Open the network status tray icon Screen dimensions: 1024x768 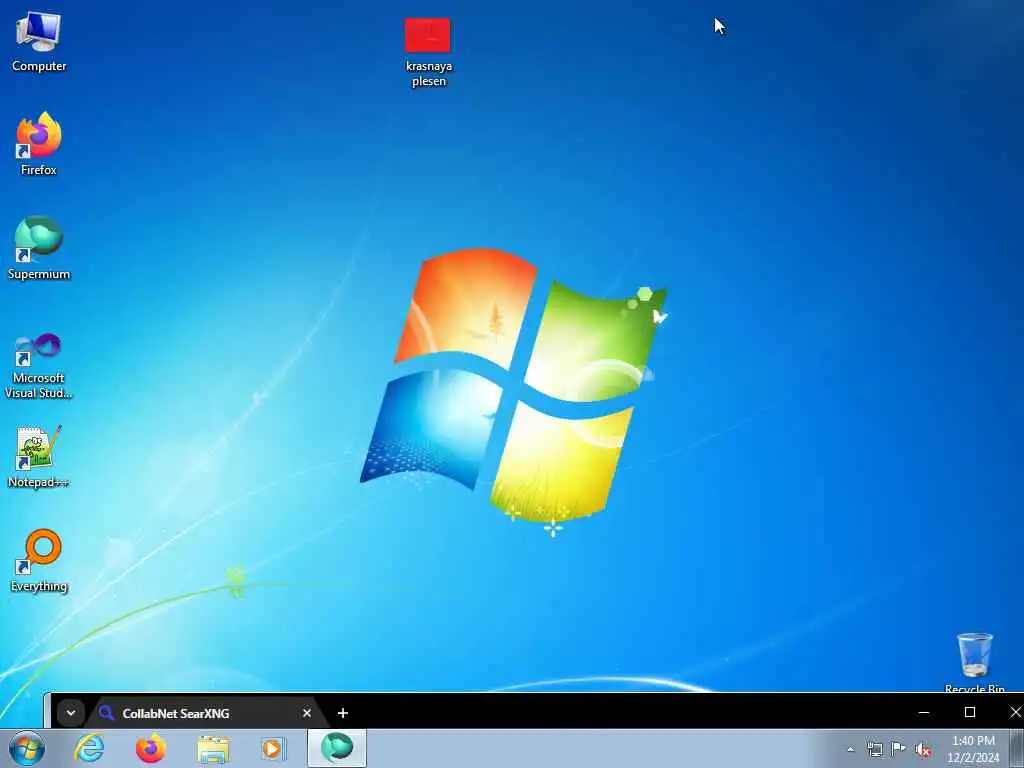click(874, 749)
